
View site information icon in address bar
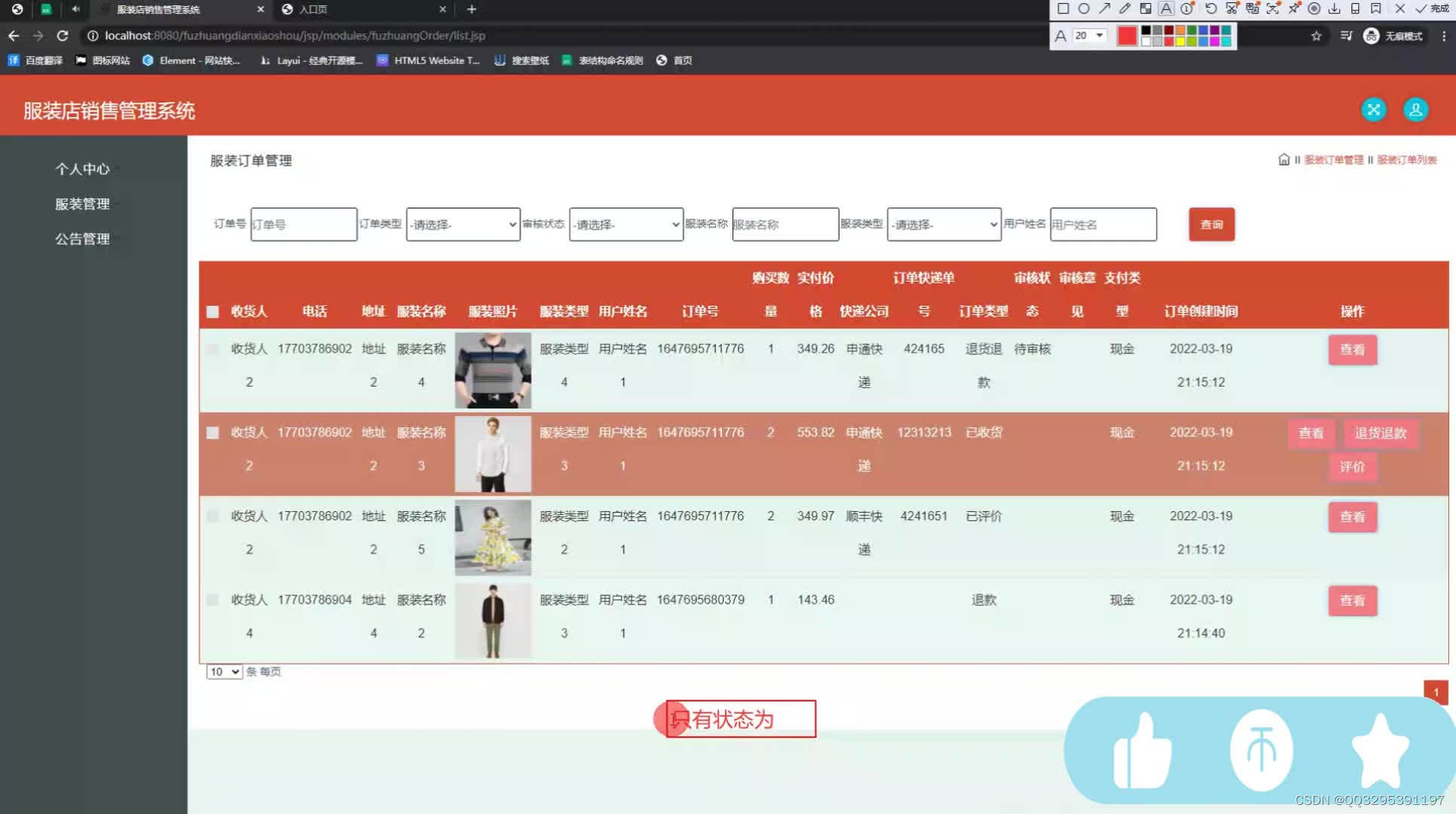[92, 35]
